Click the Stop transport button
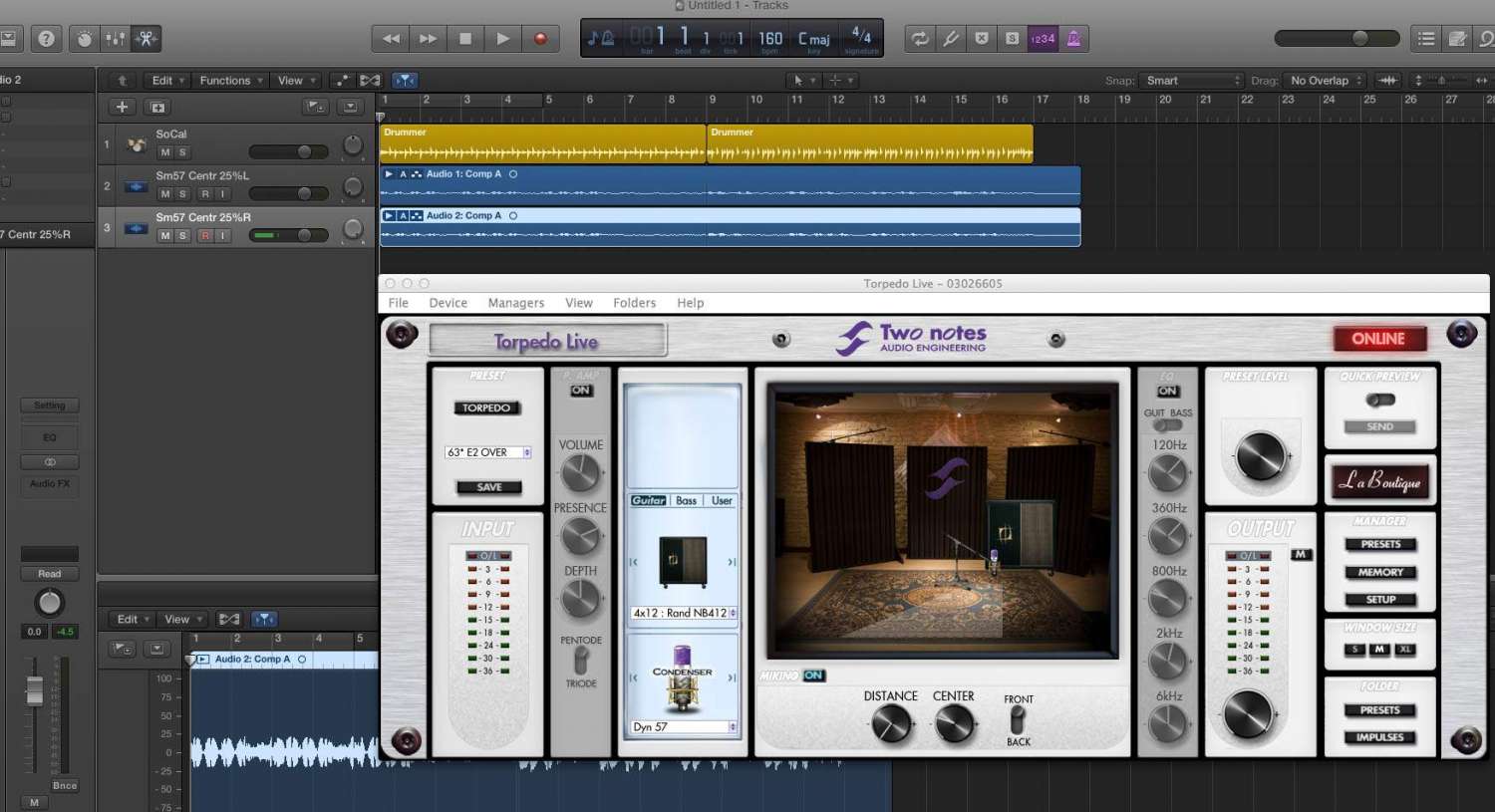The height and width of the screenshot is (812, 1495). point(465,39)
